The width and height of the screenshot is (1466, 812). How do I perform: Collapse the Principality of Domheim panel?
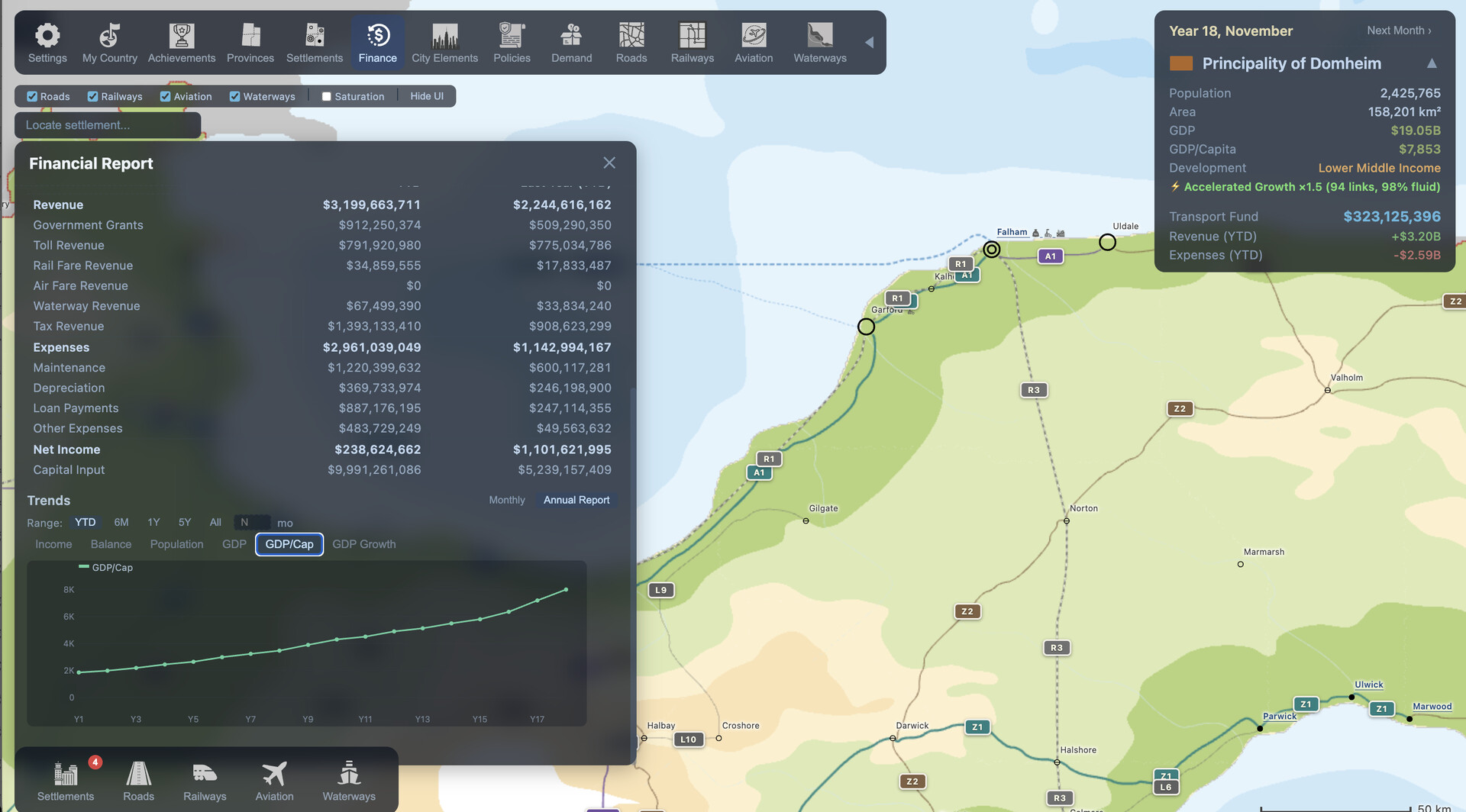1432,63
